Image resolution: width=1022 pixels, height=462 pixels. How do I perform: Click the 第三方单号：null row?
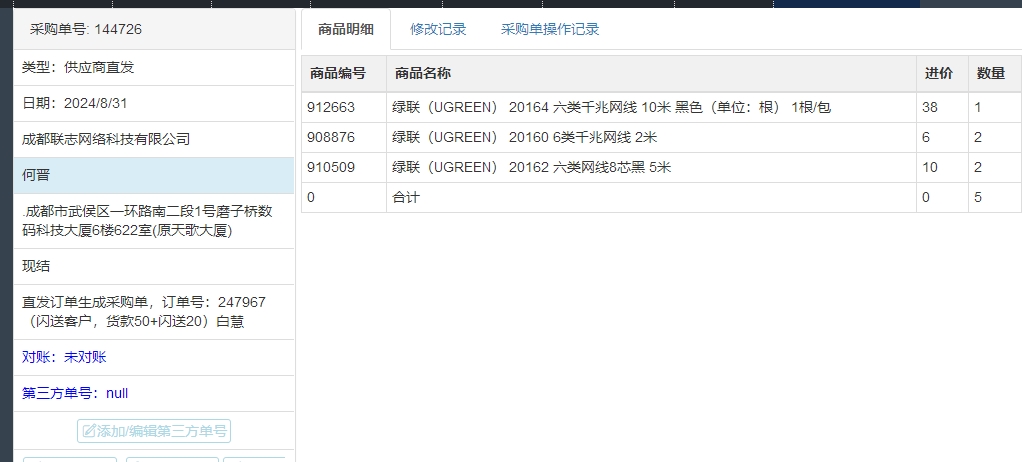154,394
